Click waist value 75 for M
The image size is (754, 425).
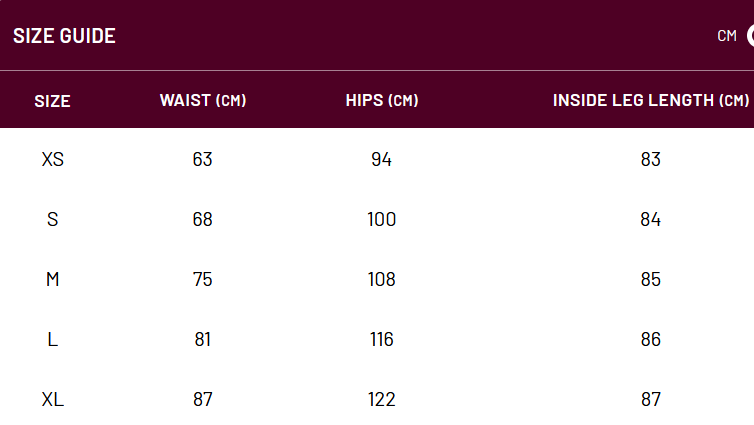coord(202,279)
